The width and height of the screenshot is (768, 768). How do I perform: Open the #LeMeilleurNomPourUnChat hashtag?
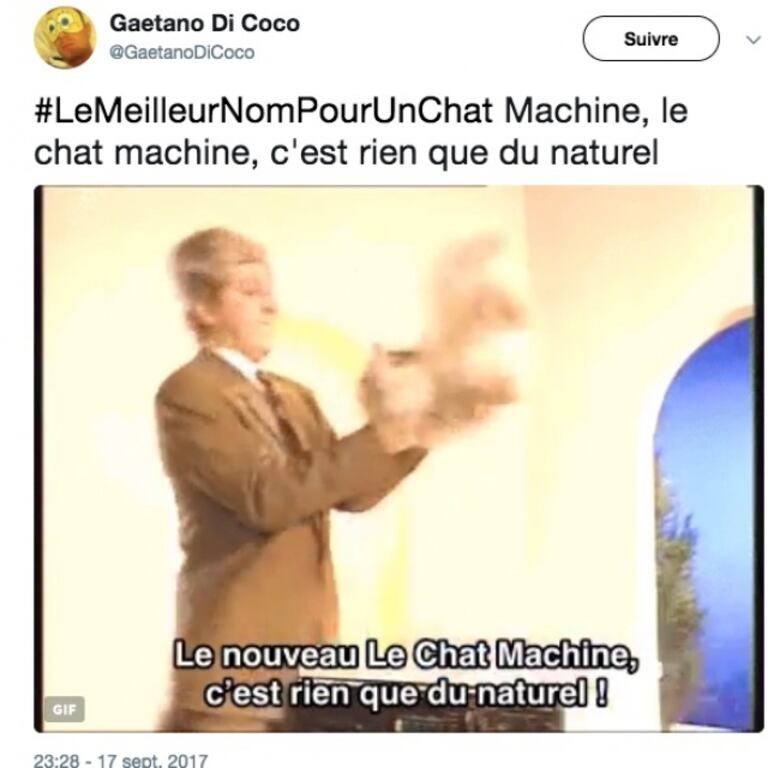tap(264, 111)
